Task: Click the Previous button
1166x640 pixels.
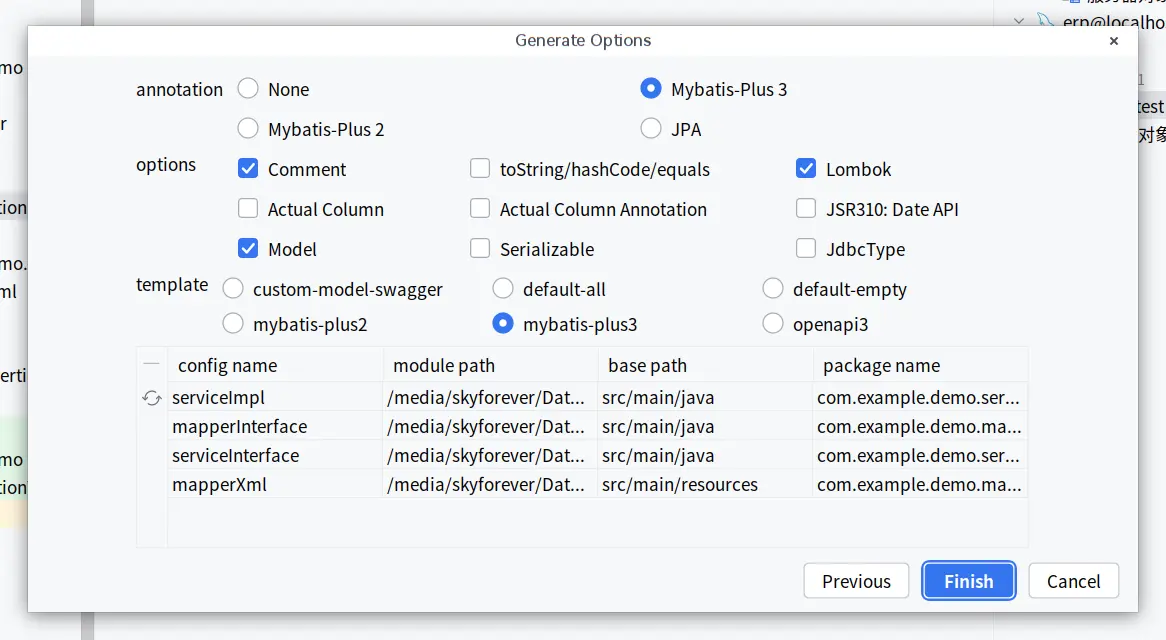Action: [856, 581]
